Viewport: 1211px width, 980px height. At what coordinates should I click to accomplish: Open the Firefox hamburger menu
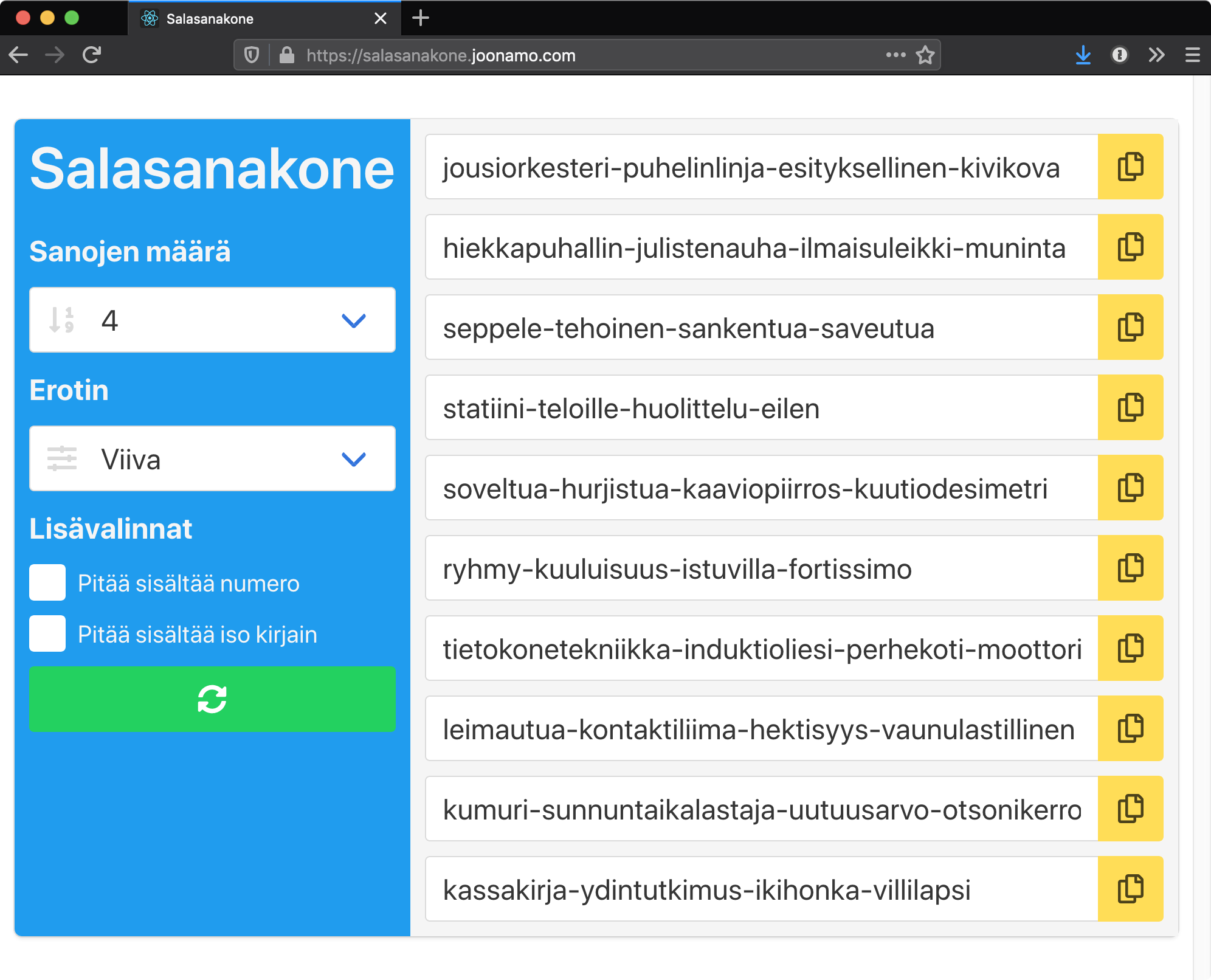tap(1192, 55)
